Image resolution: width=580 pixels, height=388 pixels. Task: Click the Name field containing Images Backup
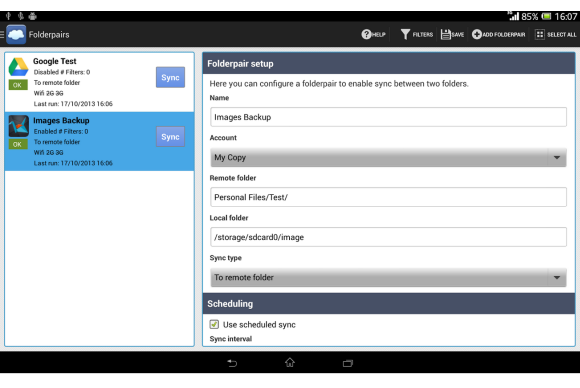coord(388,117)
